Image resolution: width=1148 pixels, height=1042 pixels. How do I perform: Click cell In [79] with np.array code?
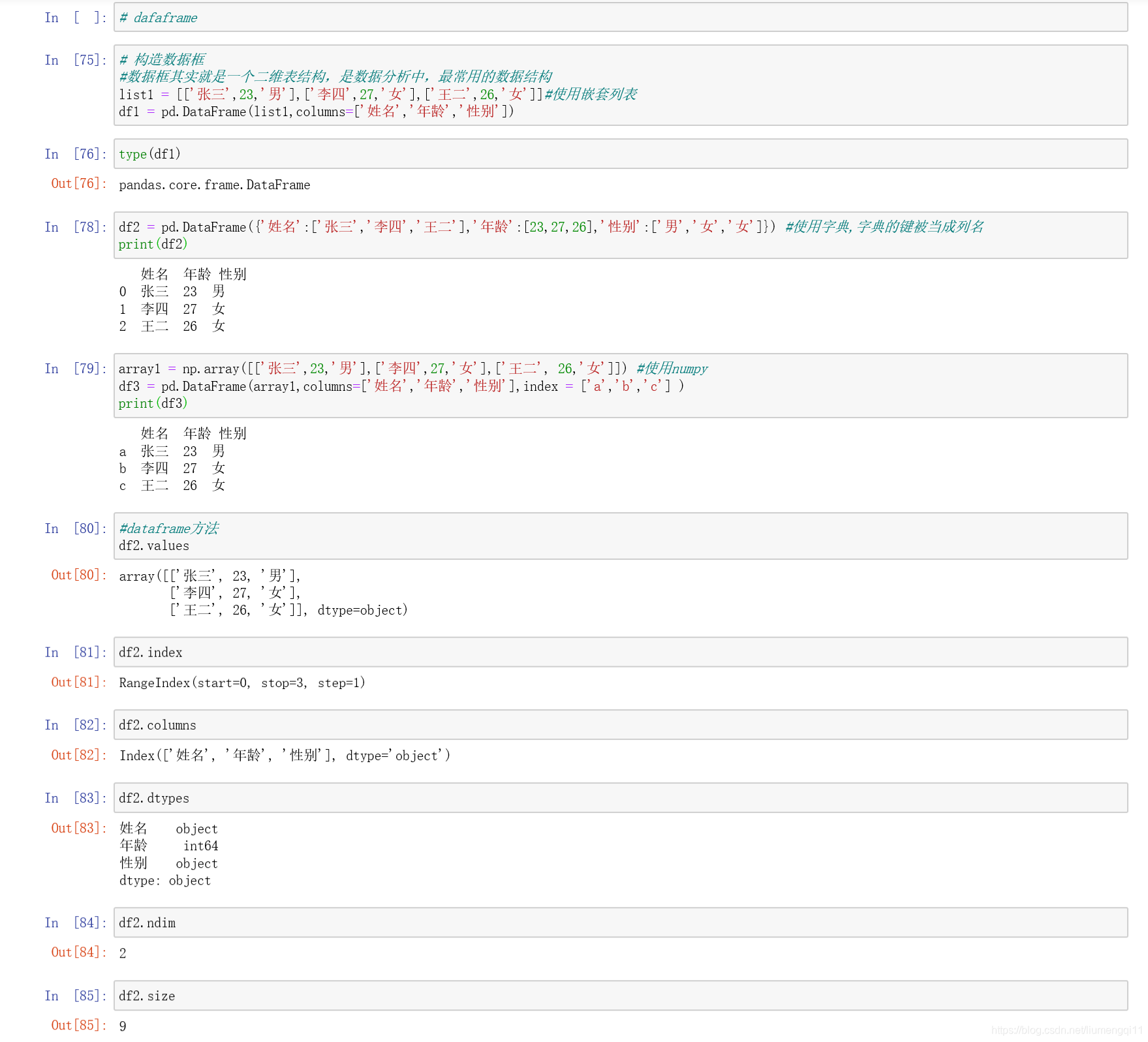coord(621,386)
